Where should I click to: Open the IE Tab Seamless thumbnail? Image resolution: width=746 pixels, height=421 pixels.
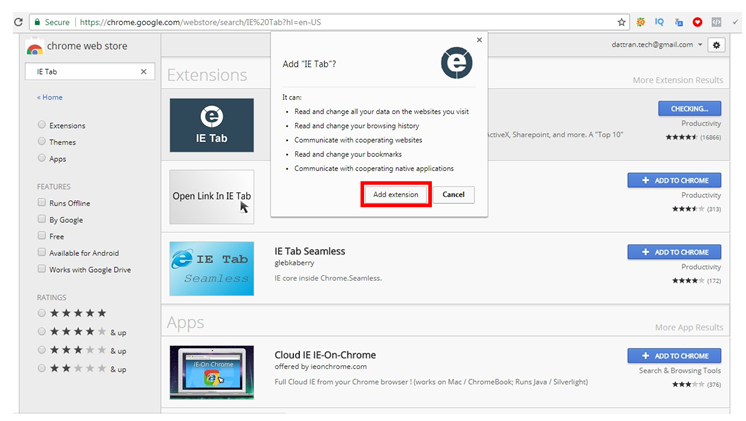click(x=212, y=268)
